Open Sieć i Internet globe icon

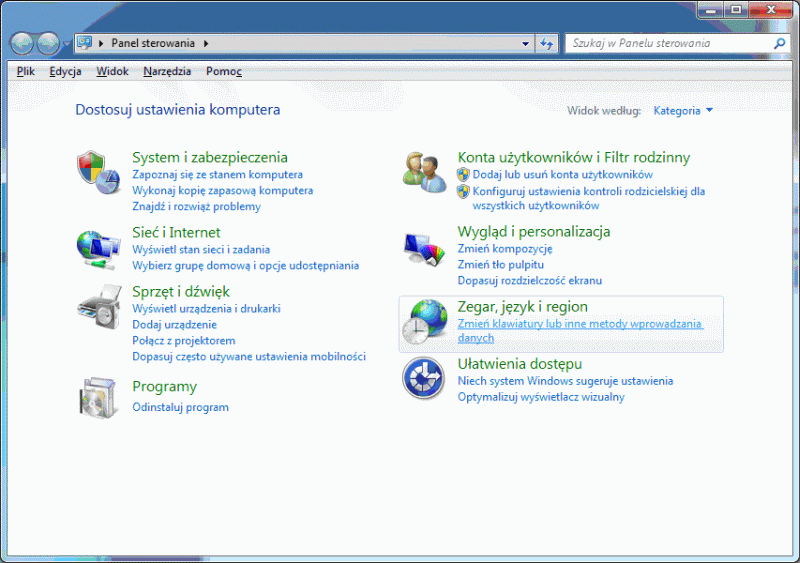(x=98, y=250)
